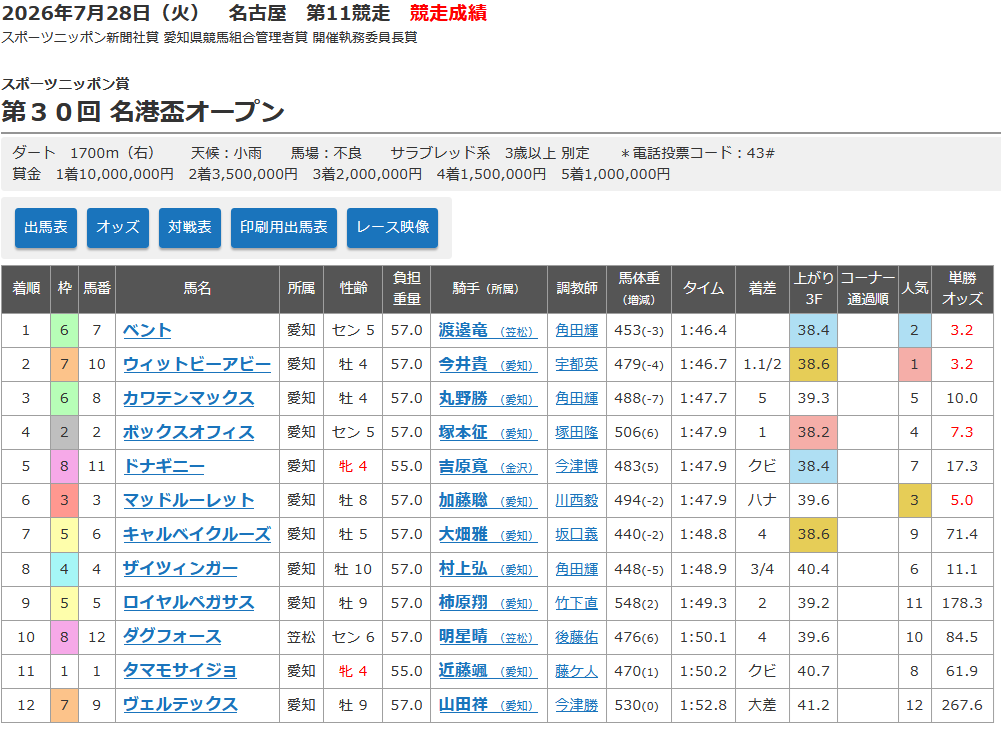1001x731 pixels.
Task: Open horse カワテンマックス page
Action: [188, 398]
